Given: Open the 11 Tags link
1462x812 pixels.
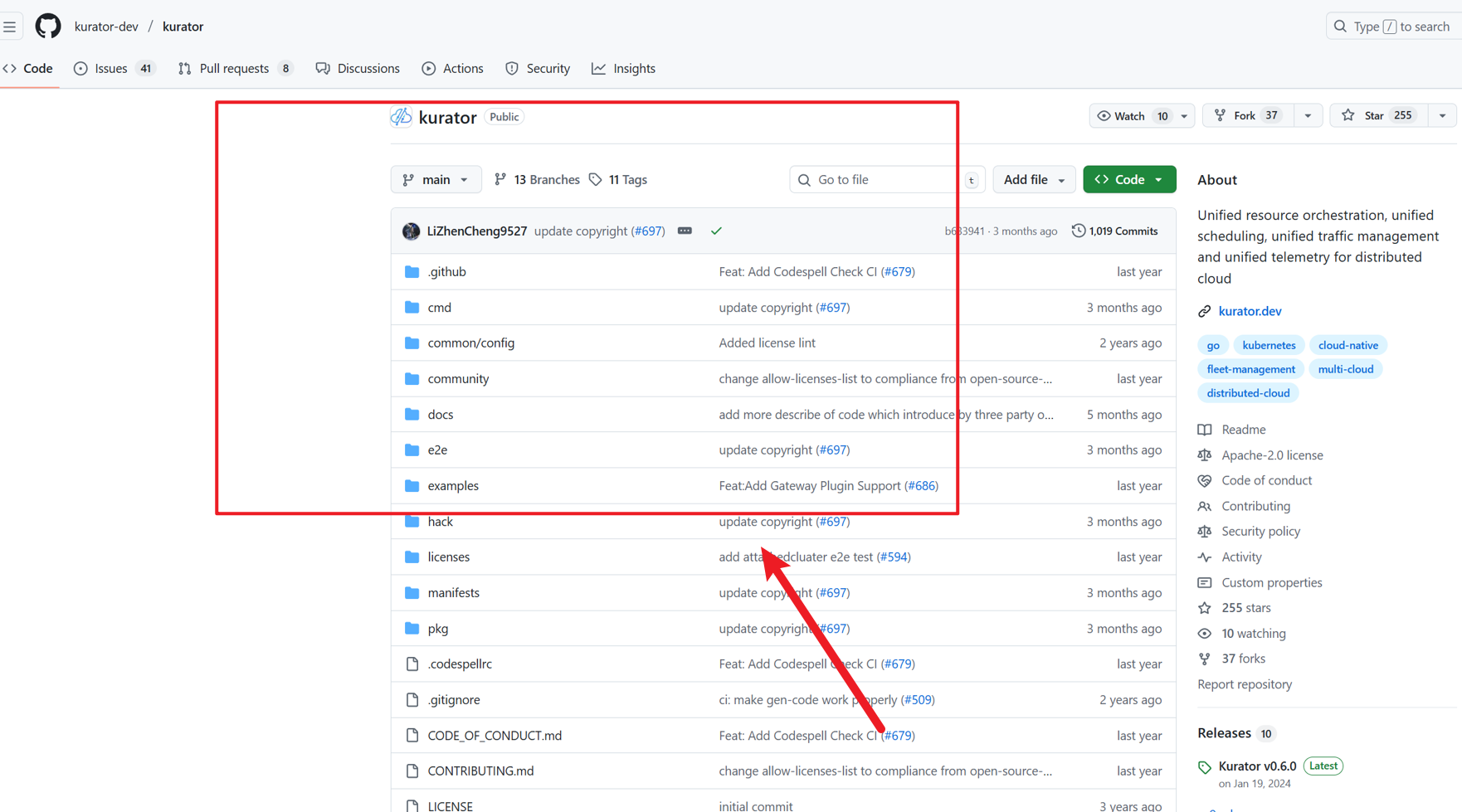Looking at the screenshot, I should (x=618, y=180).
